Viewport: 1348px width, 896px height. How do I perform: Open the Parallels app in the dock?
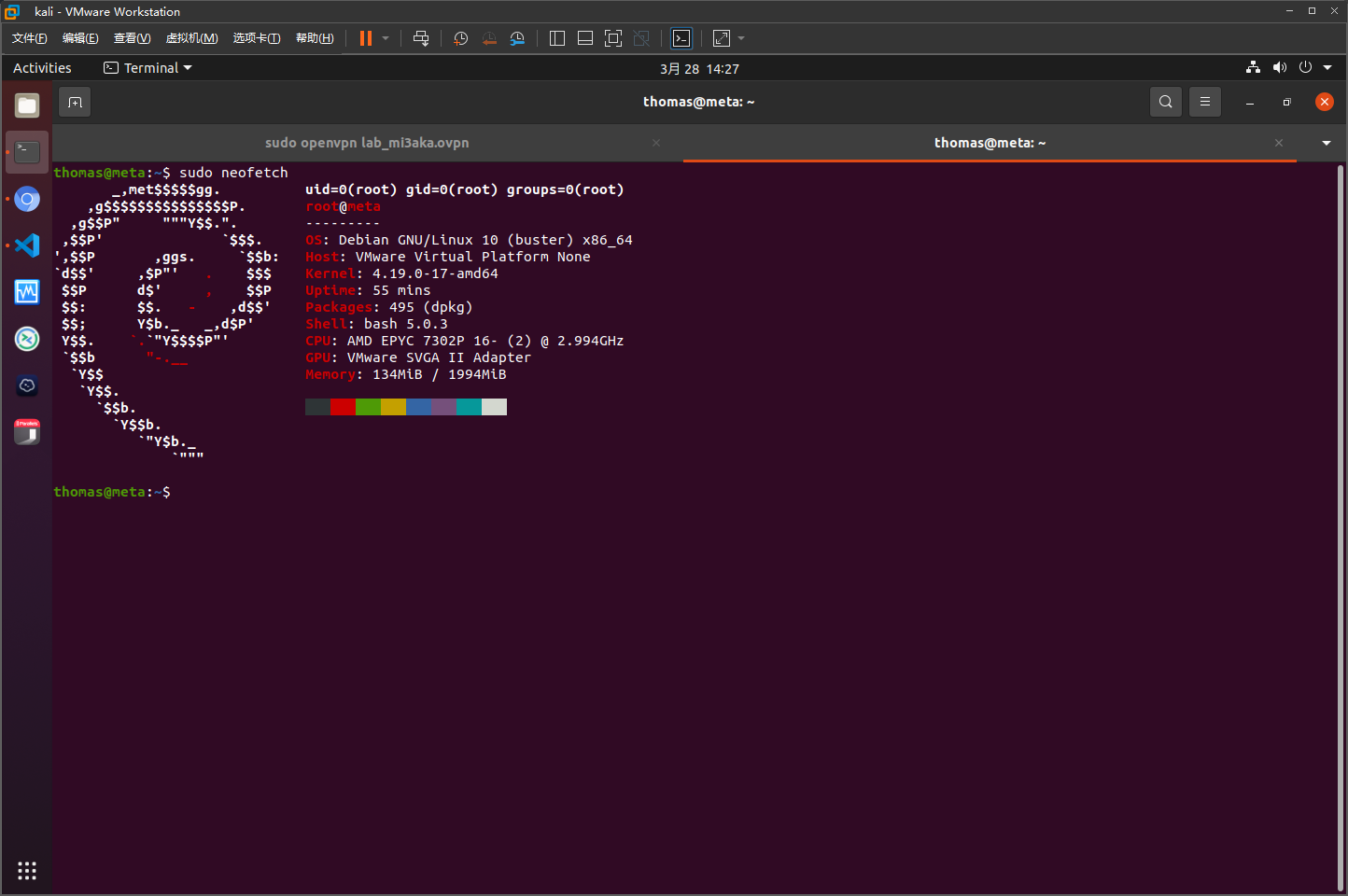pos(27,432)
